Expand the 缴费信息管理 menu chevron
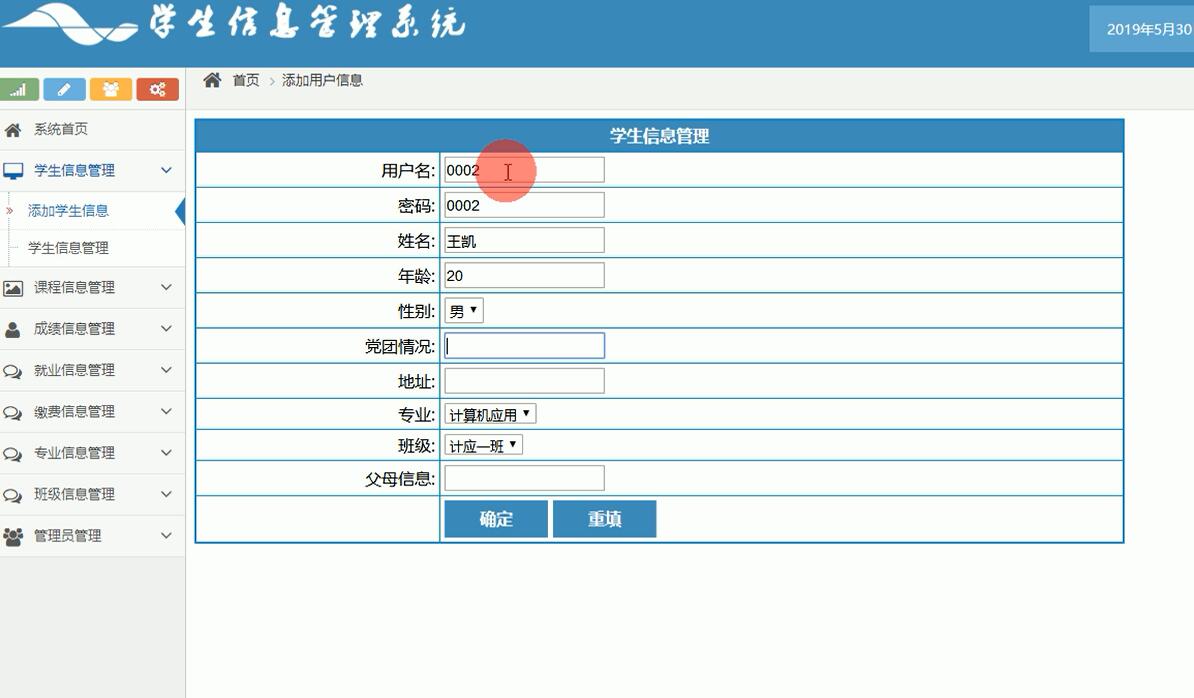 (x=166, y=411)
